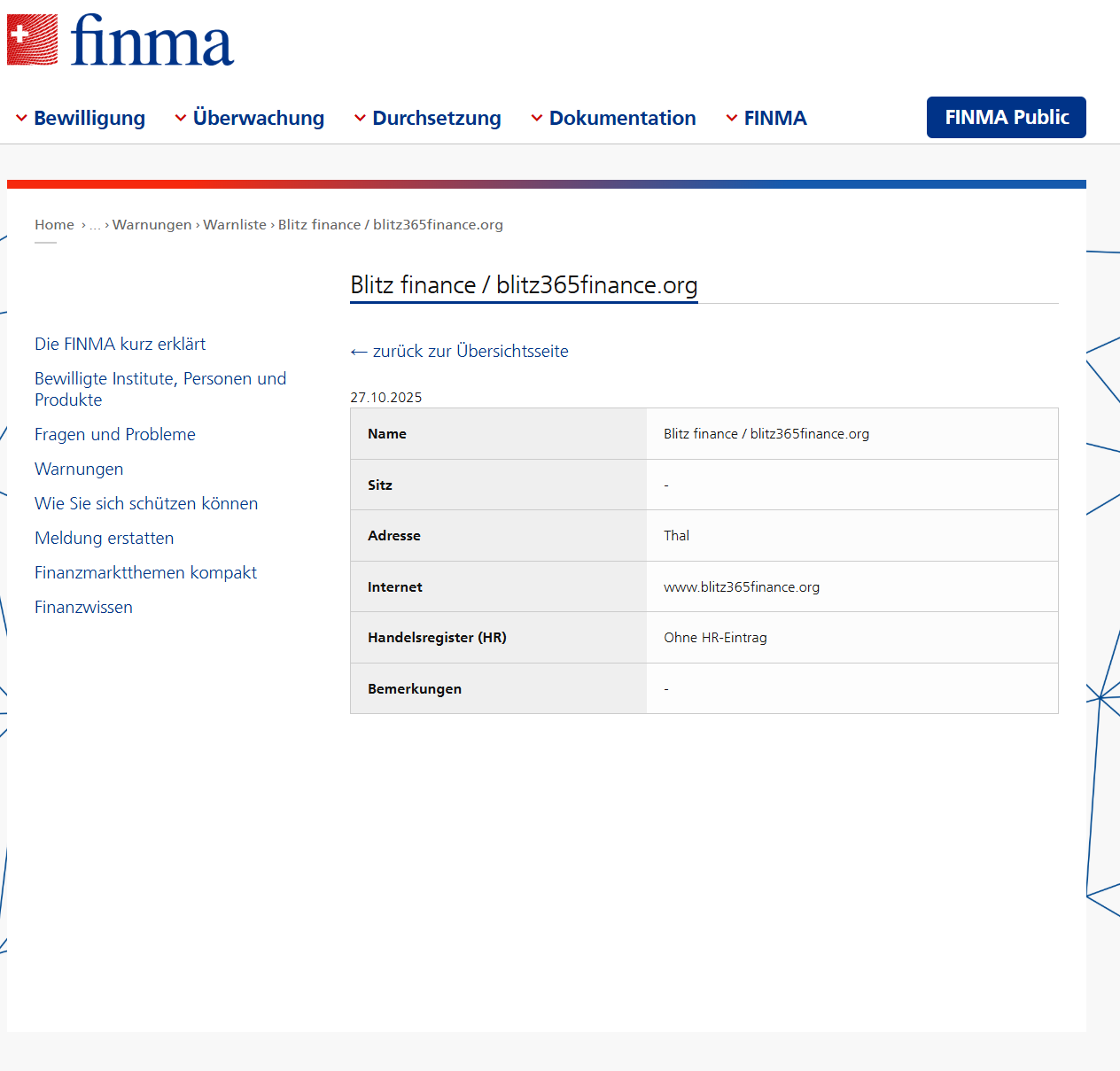Expand the Durchsetzung menu chevron
This screenshot has width=1120, height=1071.
[360, 119]
